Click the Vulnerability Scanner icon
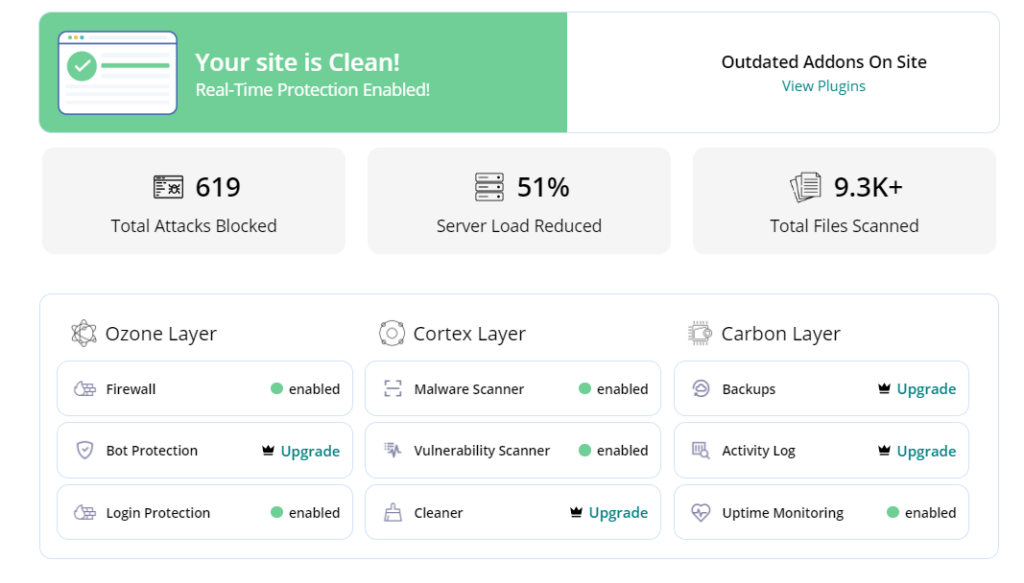This screenshot has height=583, width=1024. click(x=392, y=450)
